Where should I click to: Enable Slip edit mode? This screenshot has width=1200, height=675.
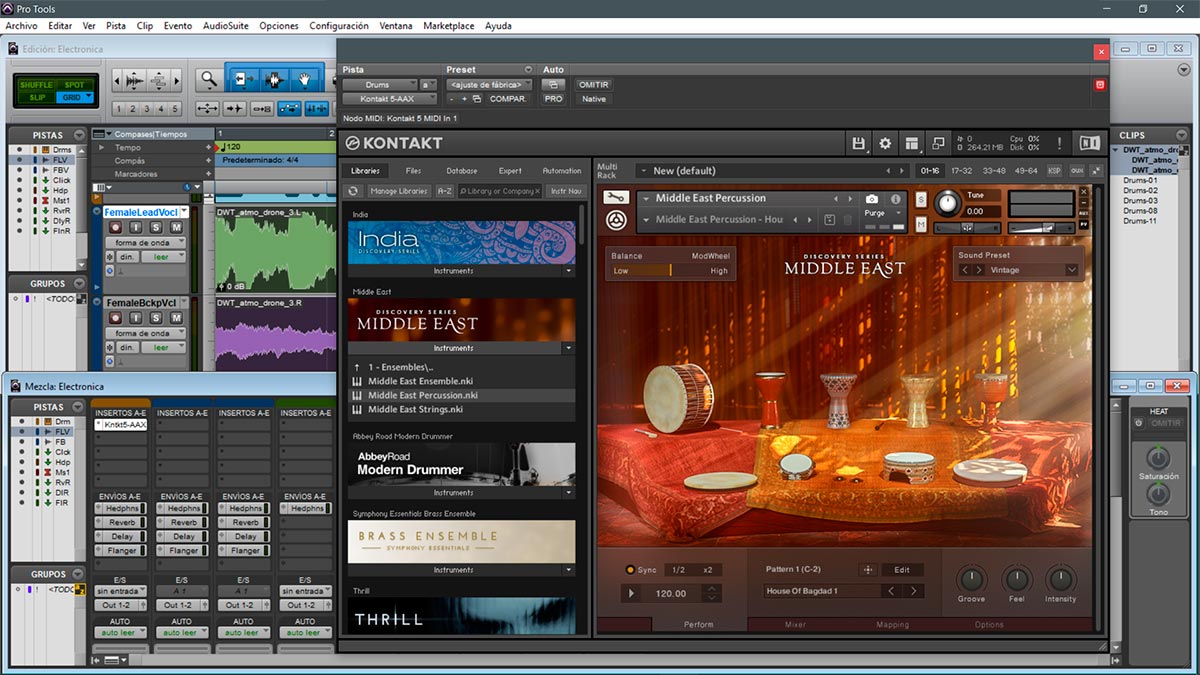[36, 97]
